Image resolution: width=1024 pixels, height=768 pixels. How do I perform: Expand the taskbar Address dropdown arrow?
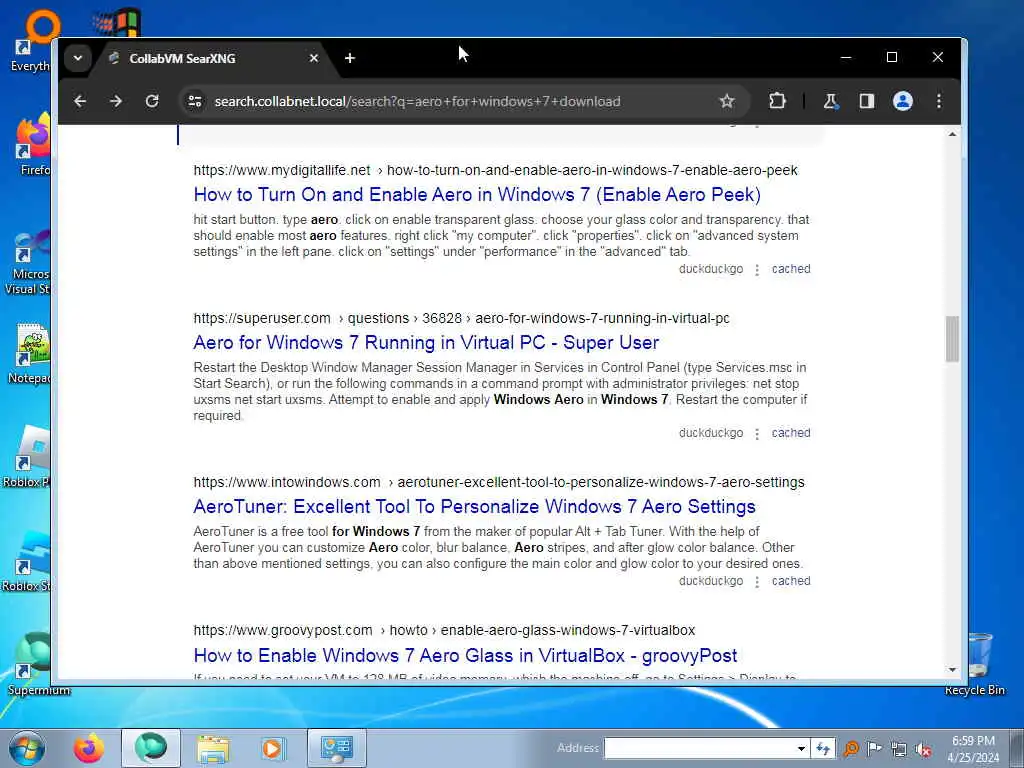pyautogui.click(x=801, y=748)
